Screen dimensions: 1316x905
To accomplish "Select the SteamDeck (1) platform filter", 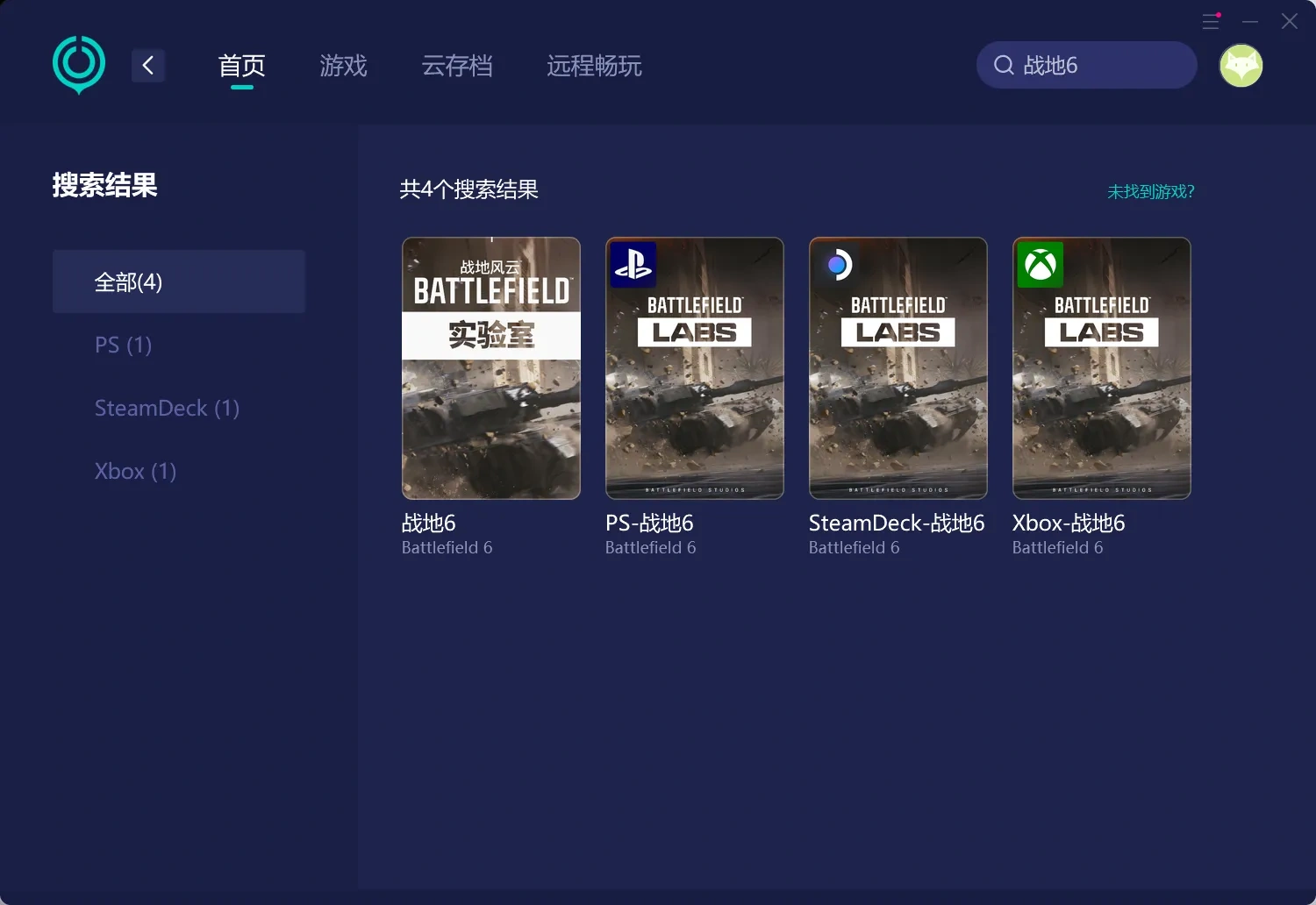I will pyautogui.click(x=167, y=408).
